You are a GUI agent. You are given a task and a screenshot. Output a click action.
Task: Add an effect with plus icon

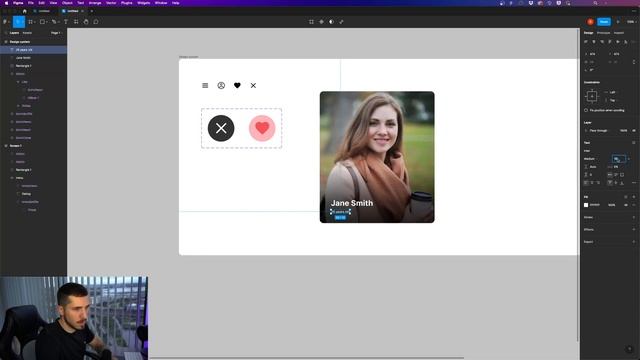(633, 229)
